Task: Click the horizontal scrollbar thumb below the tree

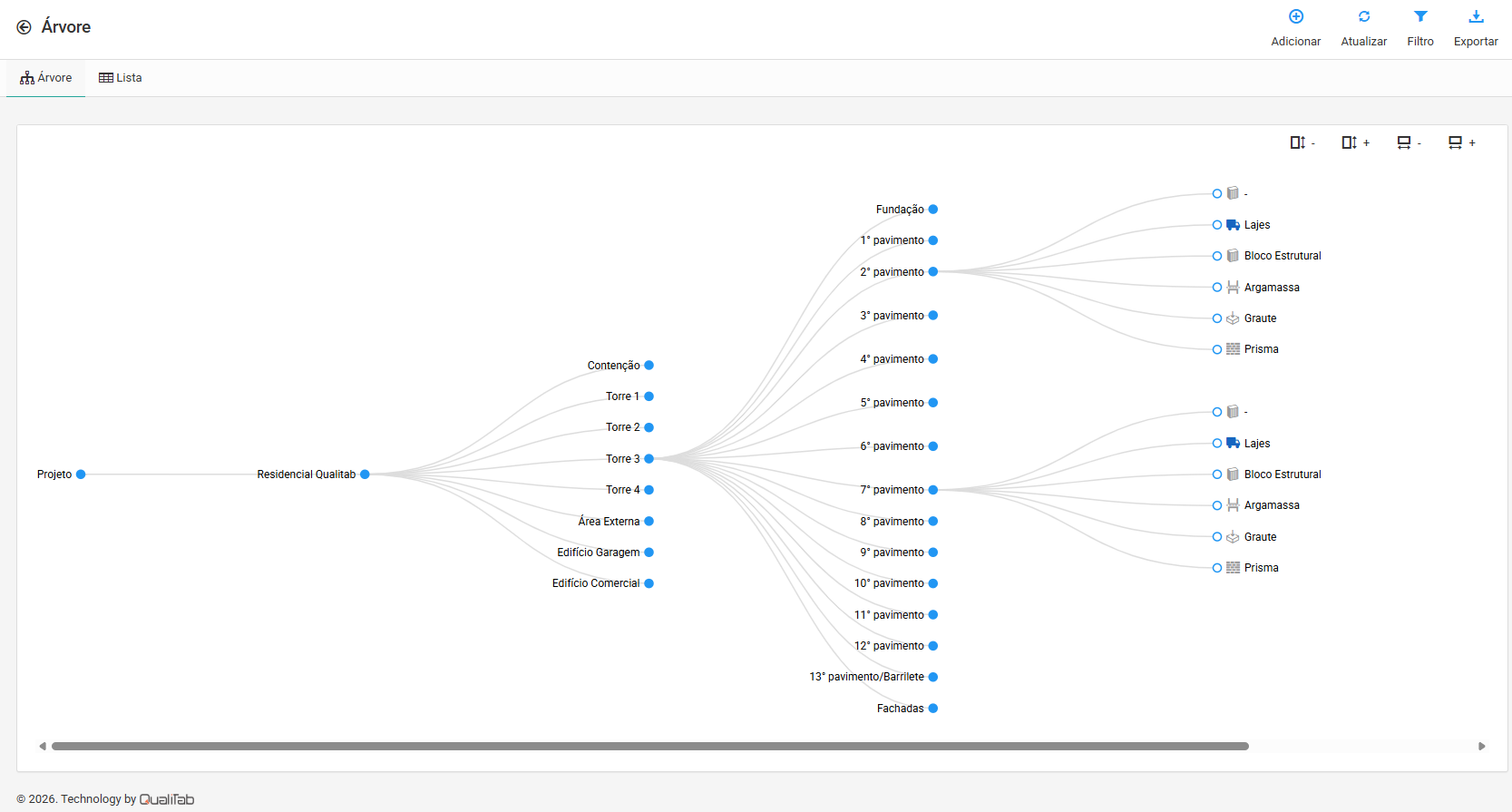Action: point(650,747)
